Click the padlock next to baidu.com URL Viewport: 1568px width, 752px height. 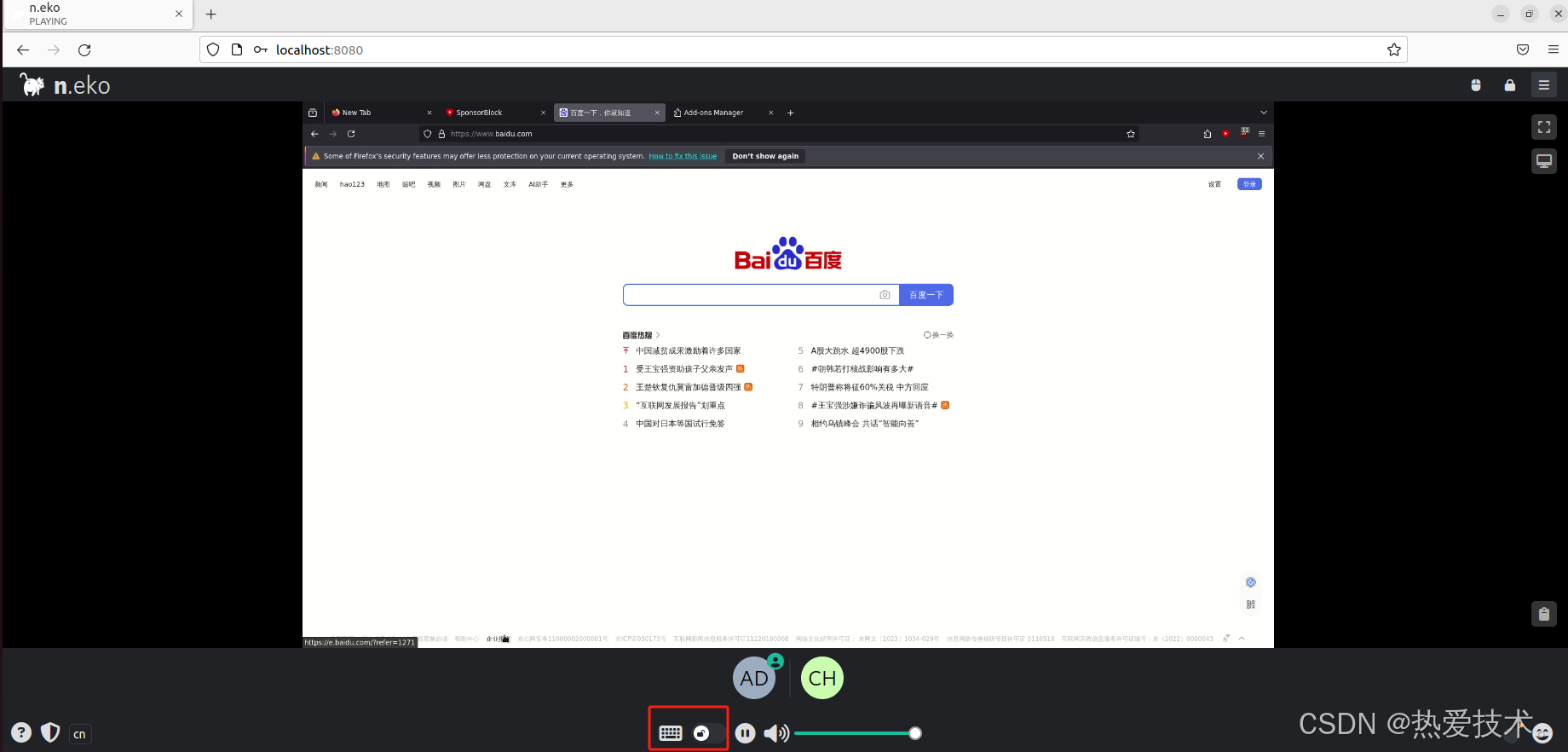click(x=441, y=134)
